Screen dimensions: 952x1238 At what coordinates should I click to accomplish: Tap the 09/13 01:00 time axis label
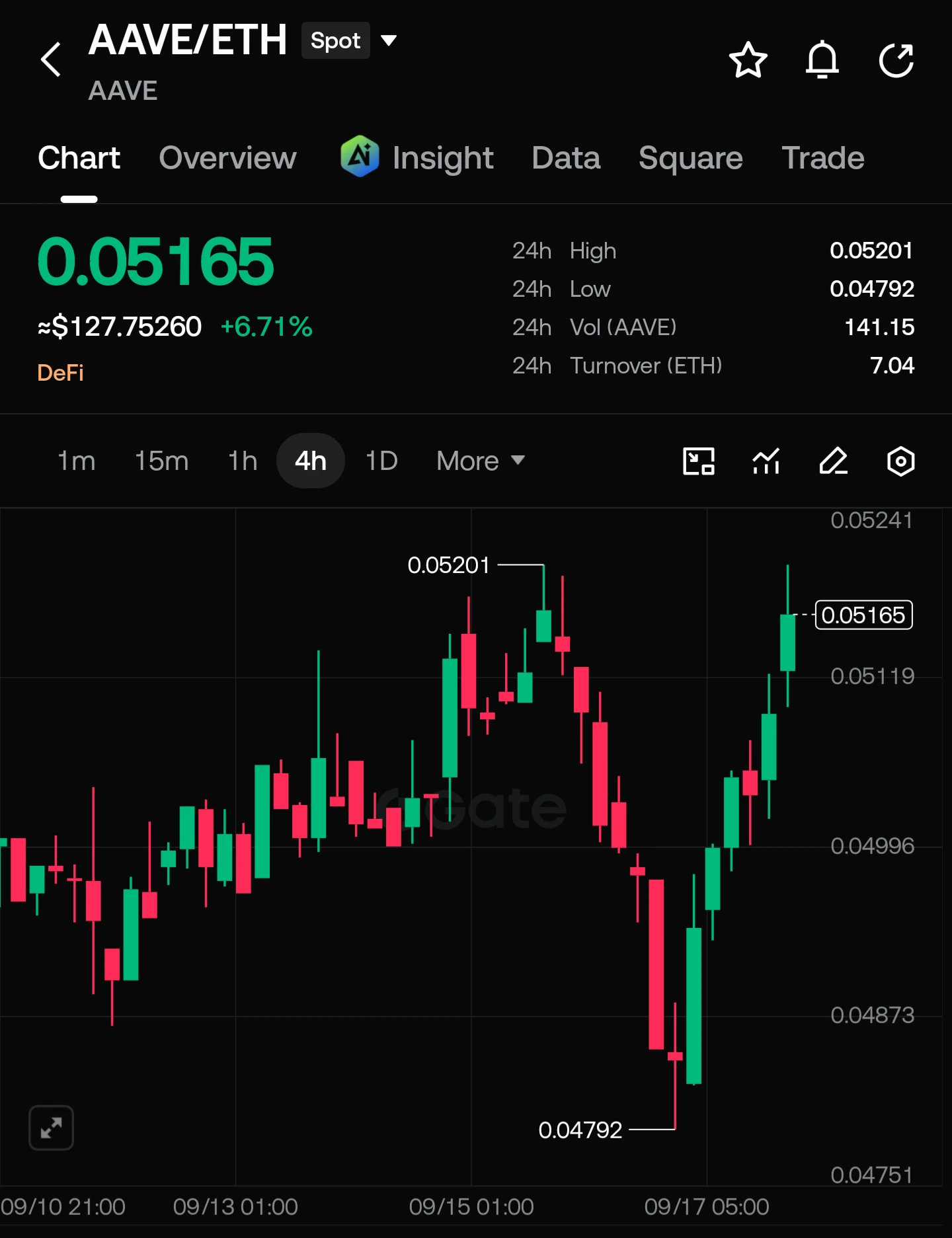(x=235, y=1207)
